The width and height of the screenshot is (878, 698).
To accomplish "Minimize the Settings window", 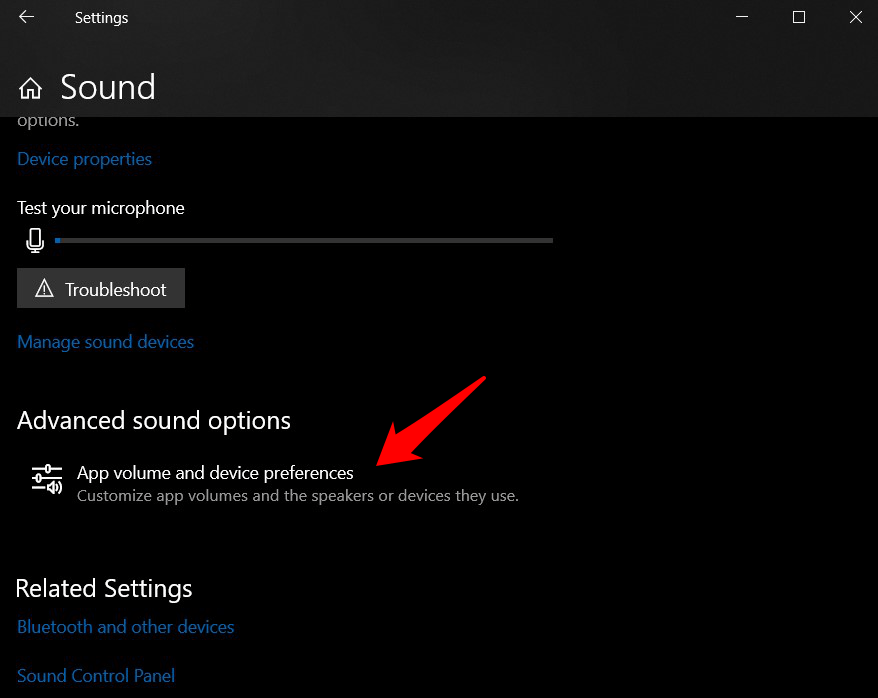I will click(x=741, y=17).
